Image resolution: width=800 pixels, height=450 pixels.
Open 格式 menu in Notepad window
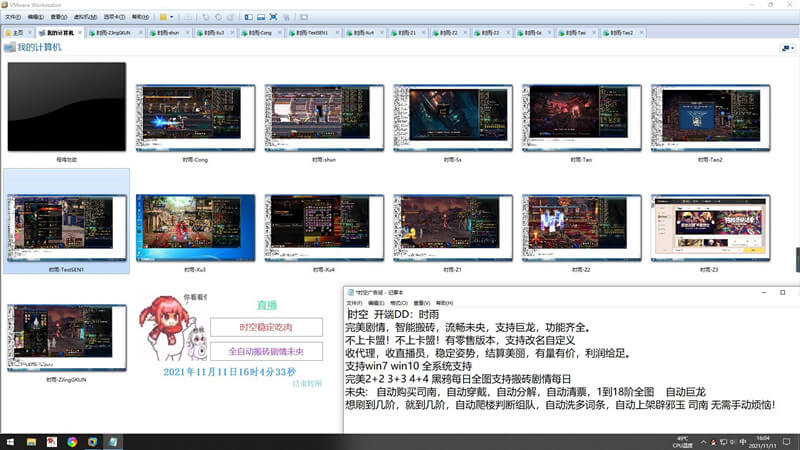[398, 303]
